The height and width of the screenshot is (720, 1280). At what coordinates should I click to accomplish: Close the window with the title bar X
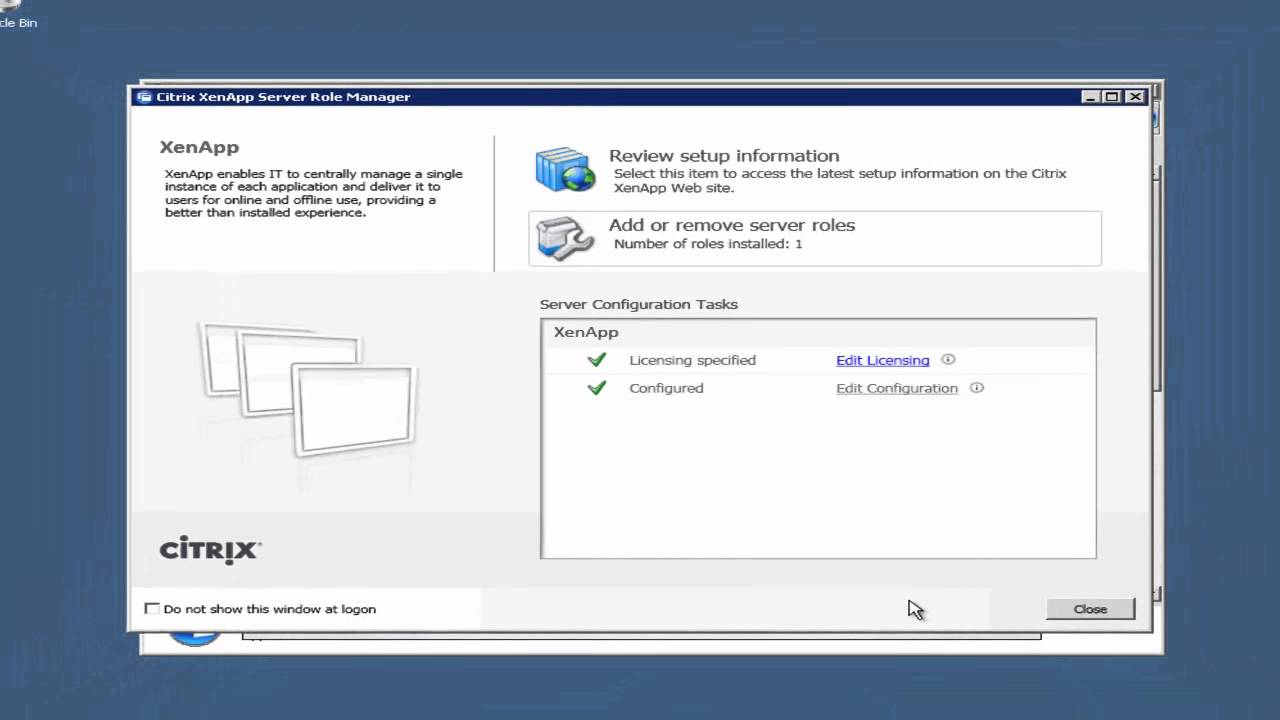[1134, 97]
